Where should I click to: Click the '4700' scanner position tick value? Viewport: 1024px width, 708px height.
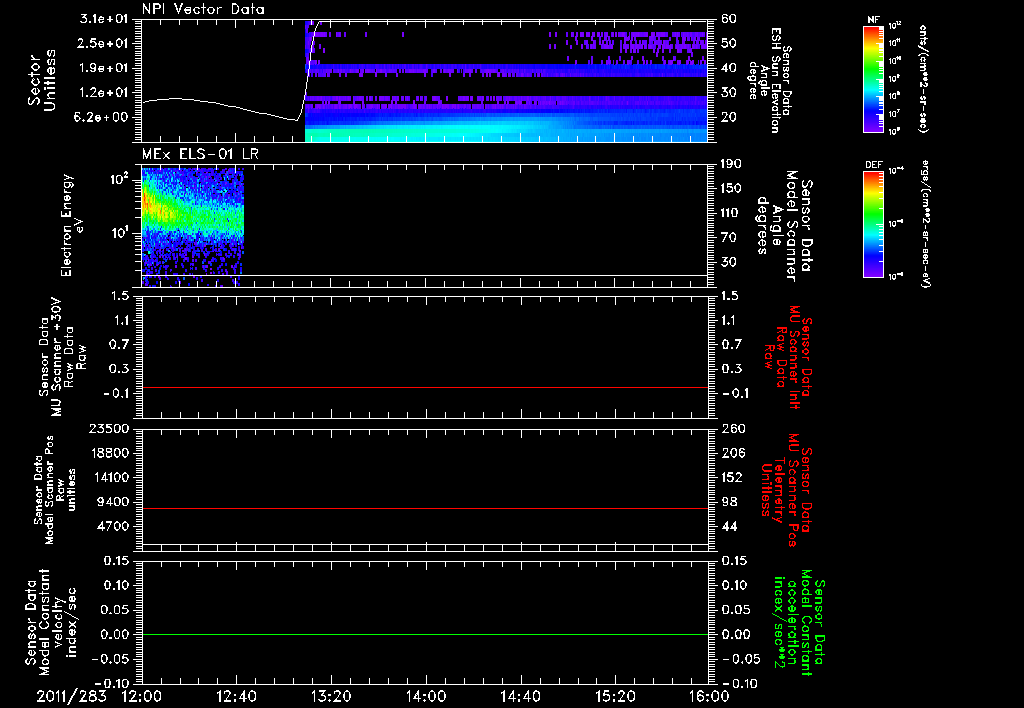coord(113,526)
